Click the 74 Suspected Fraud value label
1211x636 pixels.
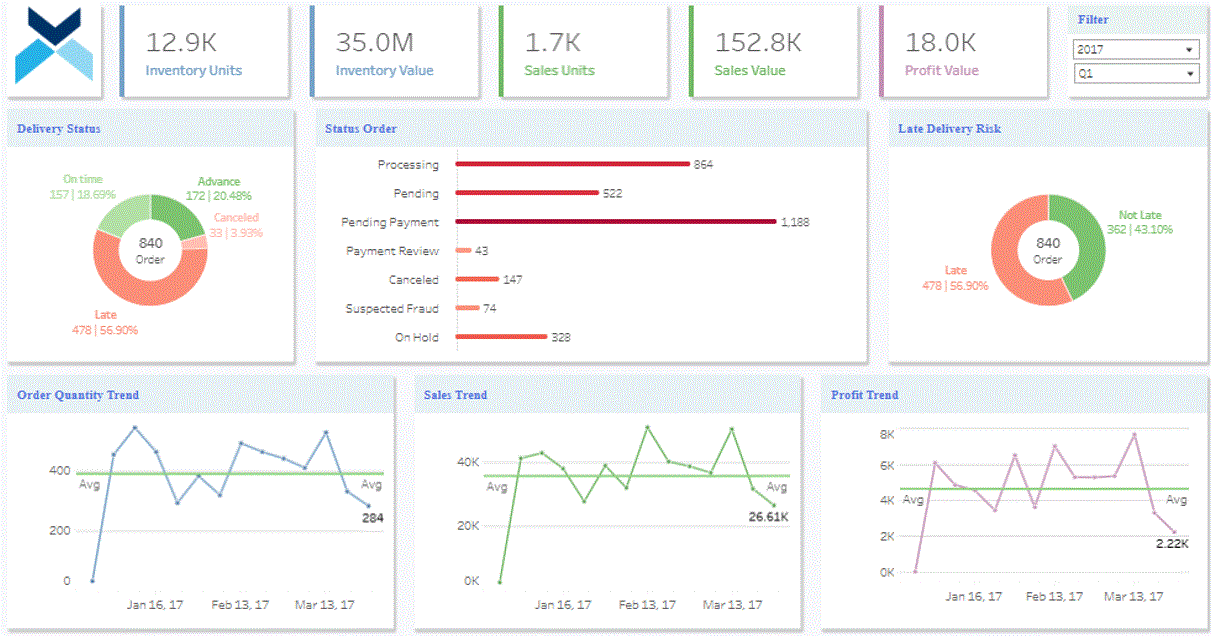pos(490,309)
